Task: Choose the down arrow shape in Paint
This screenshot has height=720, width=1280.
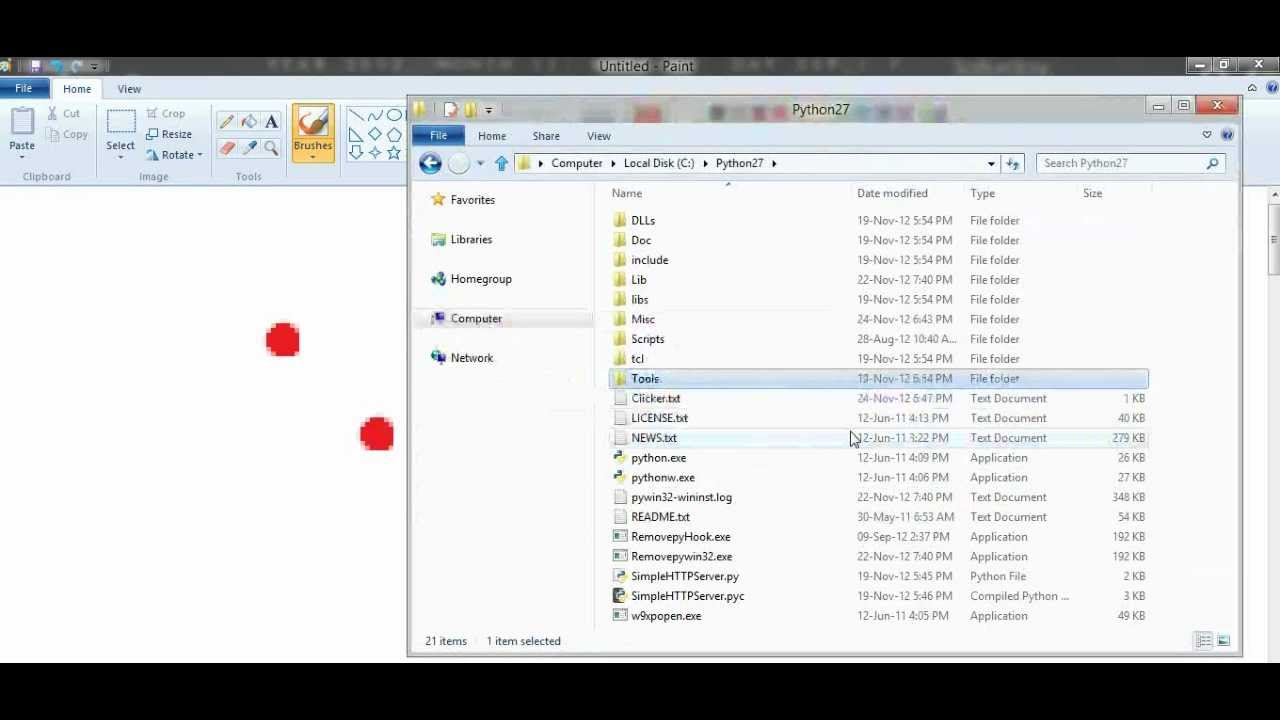Action: tap(355, 153)
